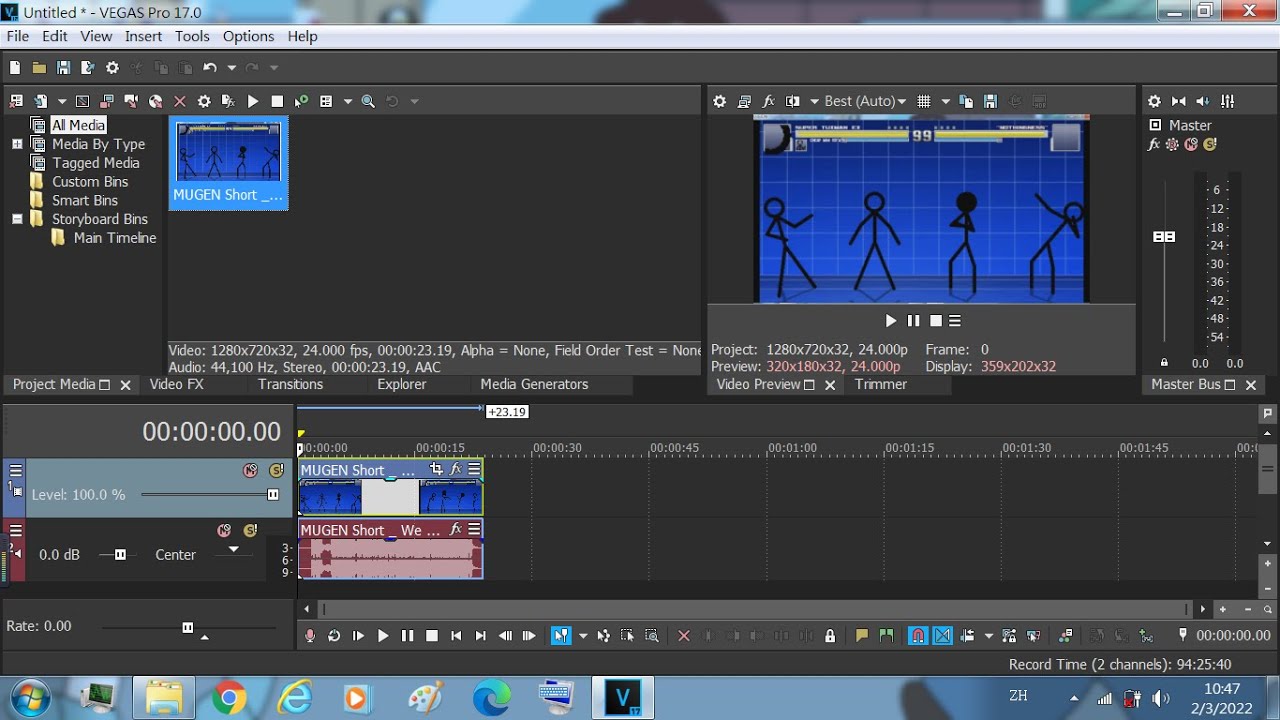
Task: Click Record button in transport bar
Action: [x=310, y=635]
